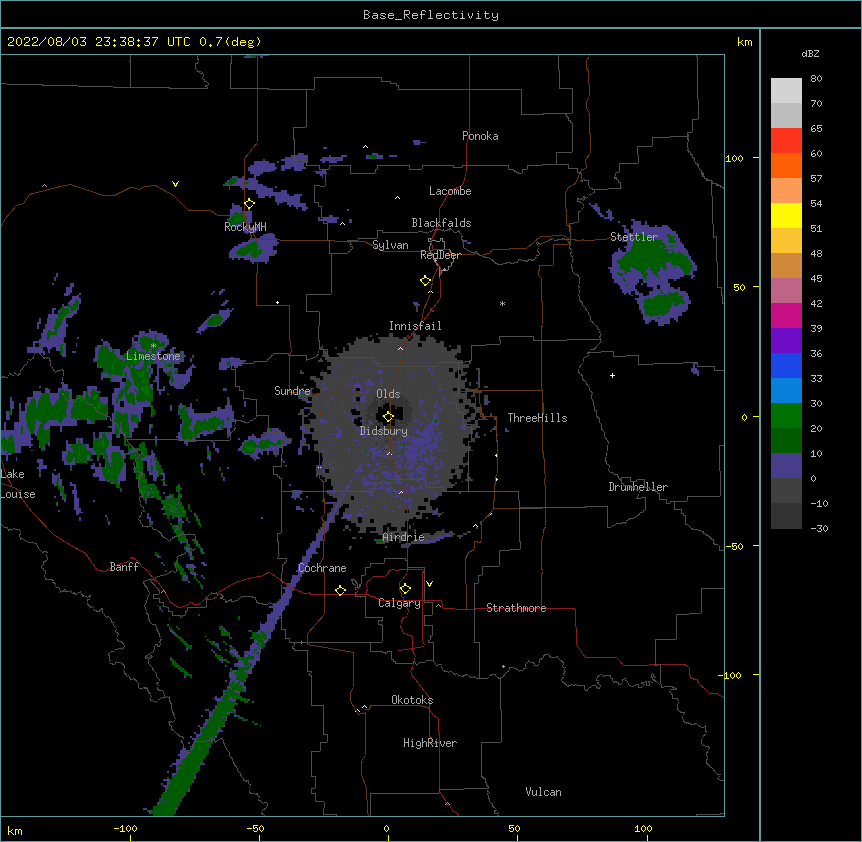
Task: Click the Banff town label
Action: pyautogui.click(x=124, y=567)
